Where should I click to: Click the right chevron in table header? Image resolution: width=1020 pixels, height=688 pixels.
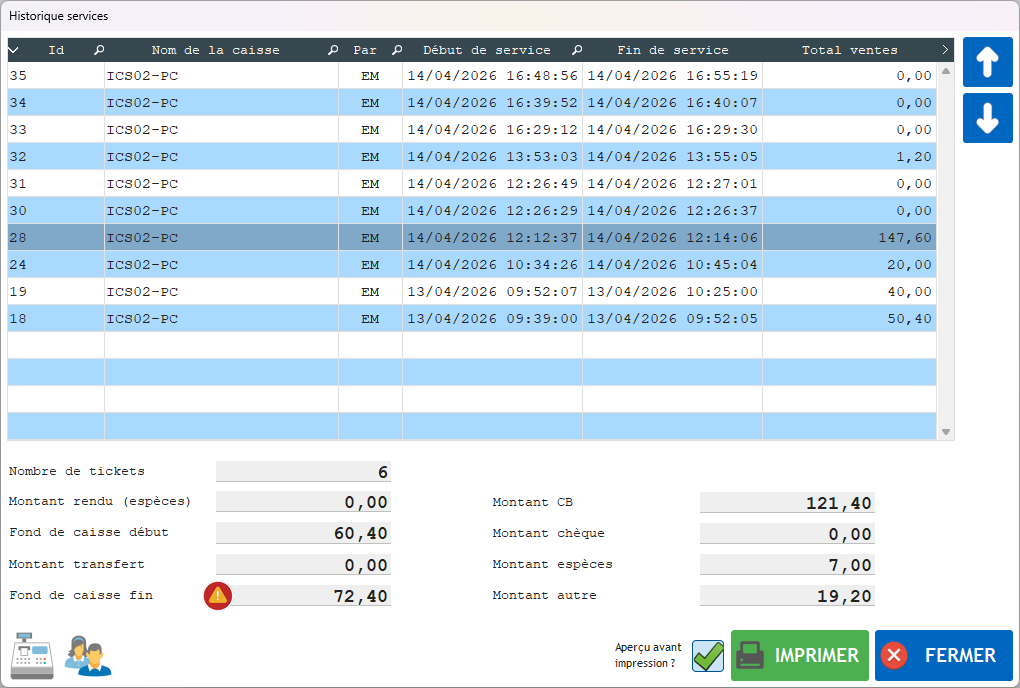pyautogui.click(x=945, y=50)
